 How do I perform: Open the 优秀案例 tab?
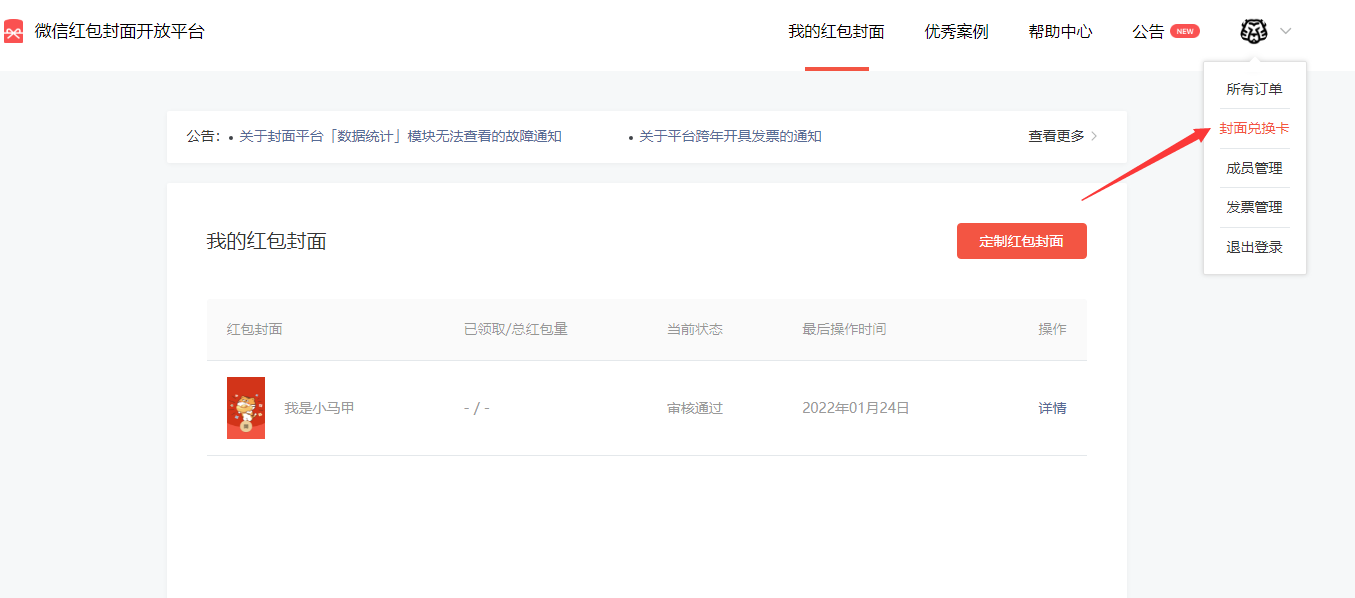[956, 32]
